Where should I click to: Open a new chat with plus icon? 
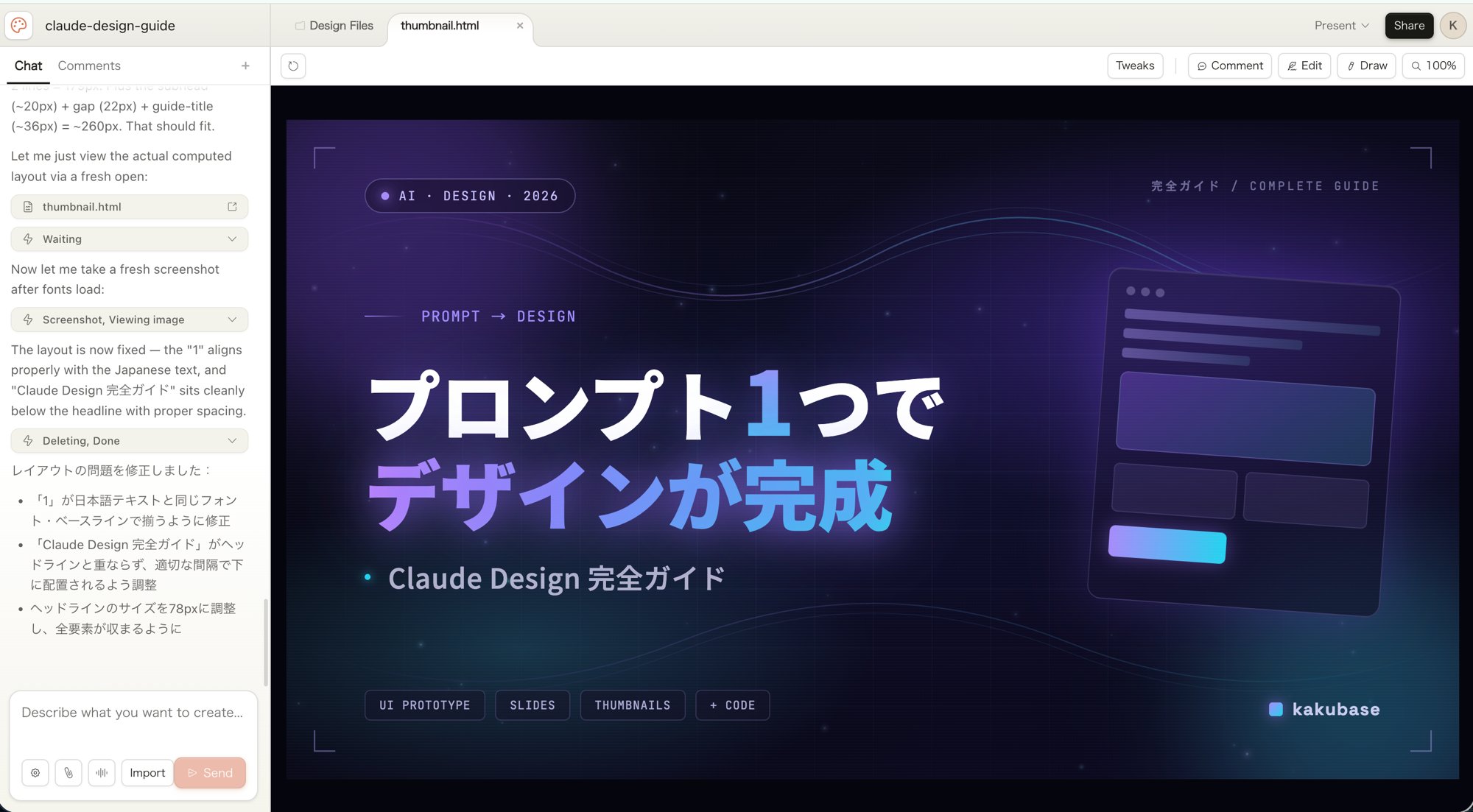(245, 66)
